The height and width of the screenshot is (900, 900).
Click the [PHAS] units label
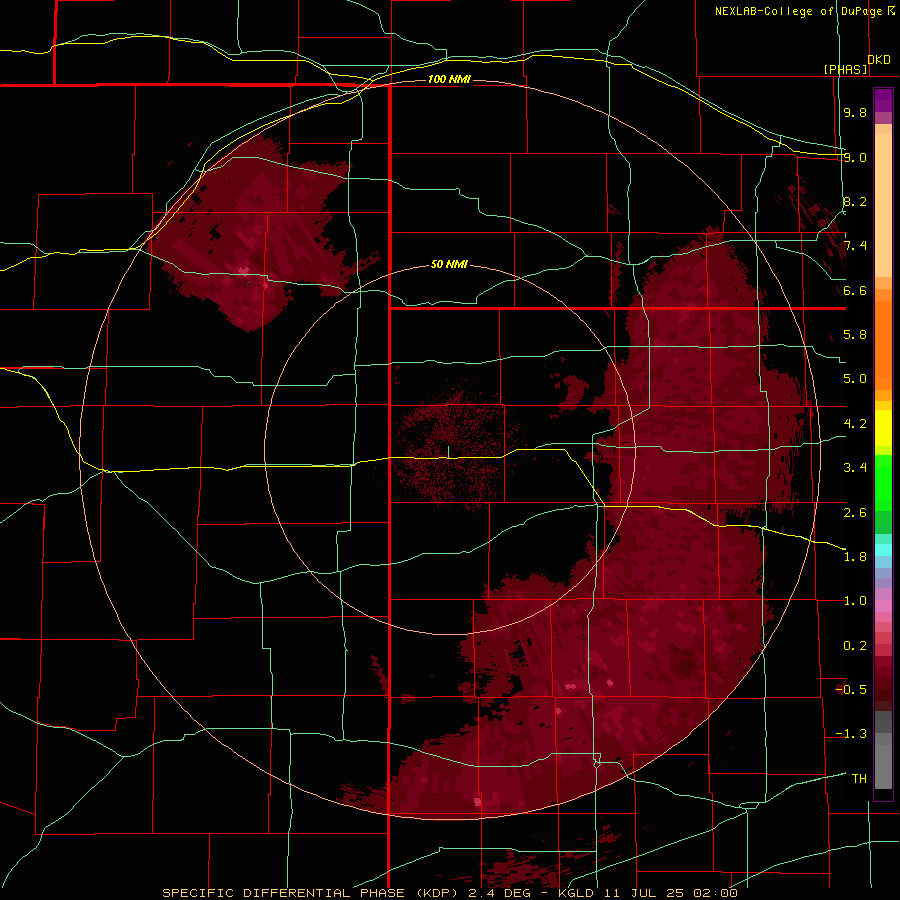pyautogui.click(x=845, y=69)
